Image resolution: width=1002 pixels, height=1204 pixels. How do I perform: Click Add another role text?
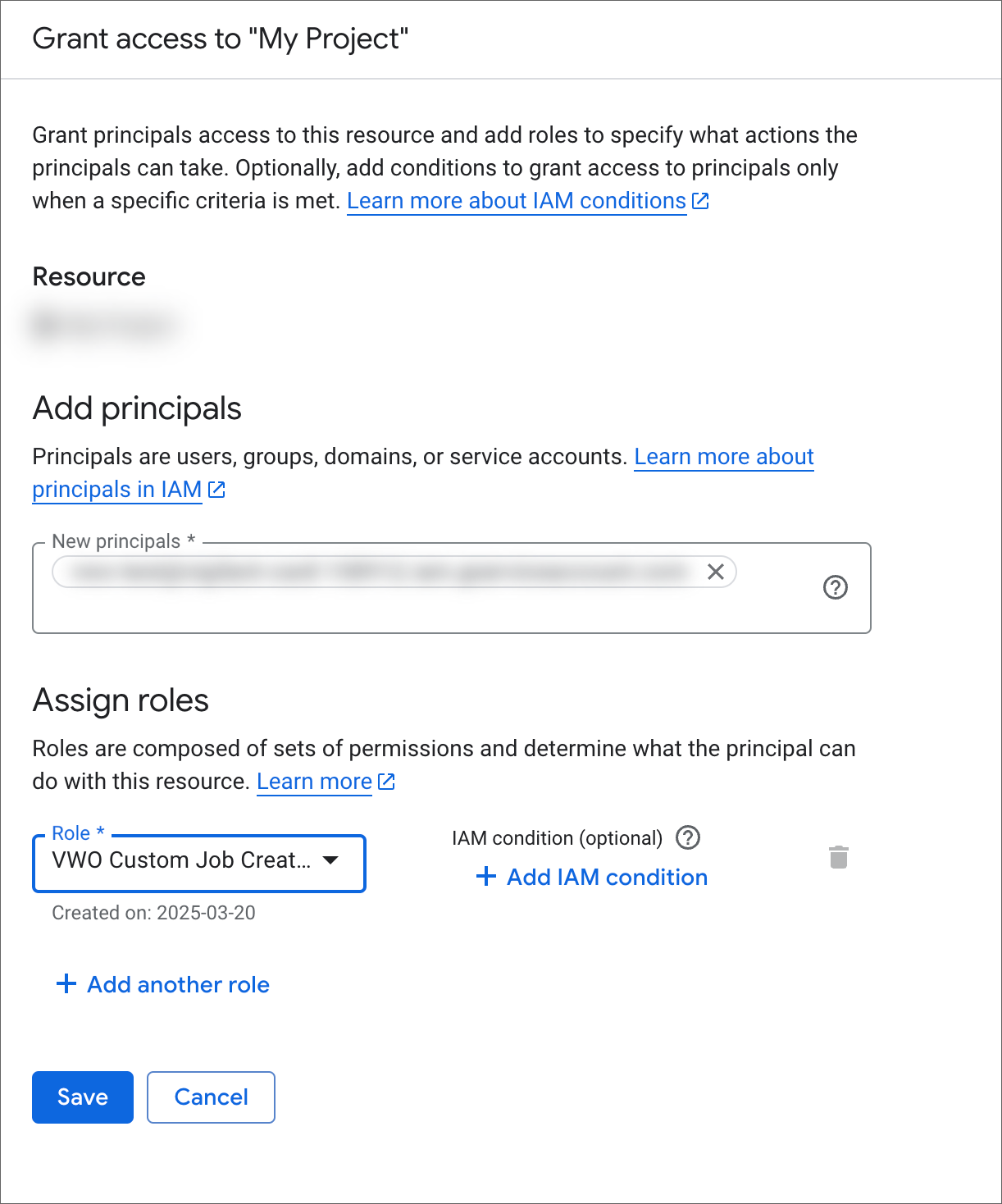coord(179,984)
